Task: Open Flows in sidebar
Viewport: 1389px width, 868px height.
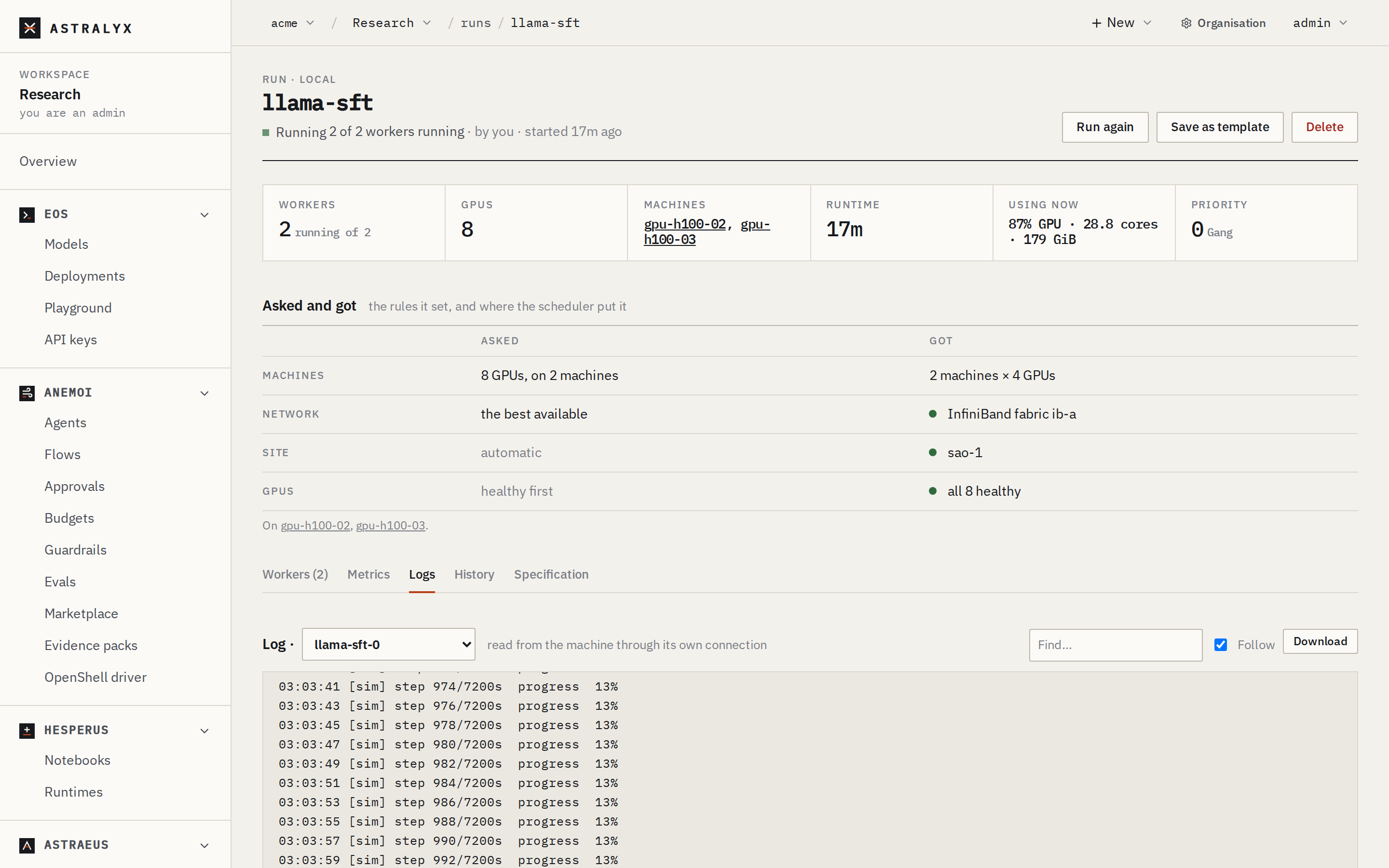Action: click(63, 455)
